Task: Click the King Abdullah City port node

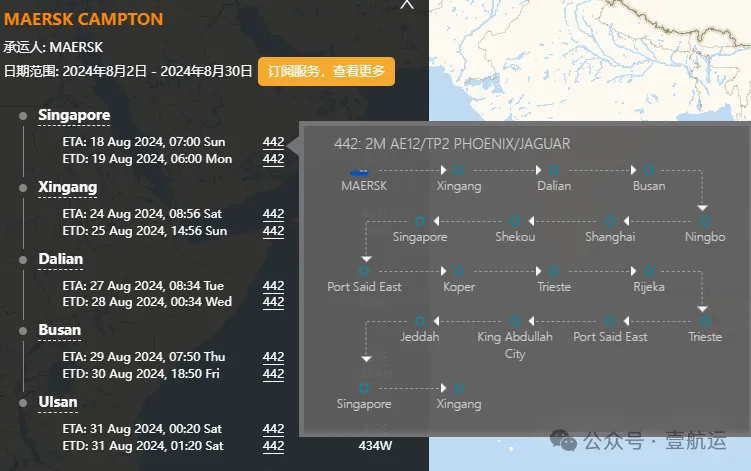Action: (515, 321)
